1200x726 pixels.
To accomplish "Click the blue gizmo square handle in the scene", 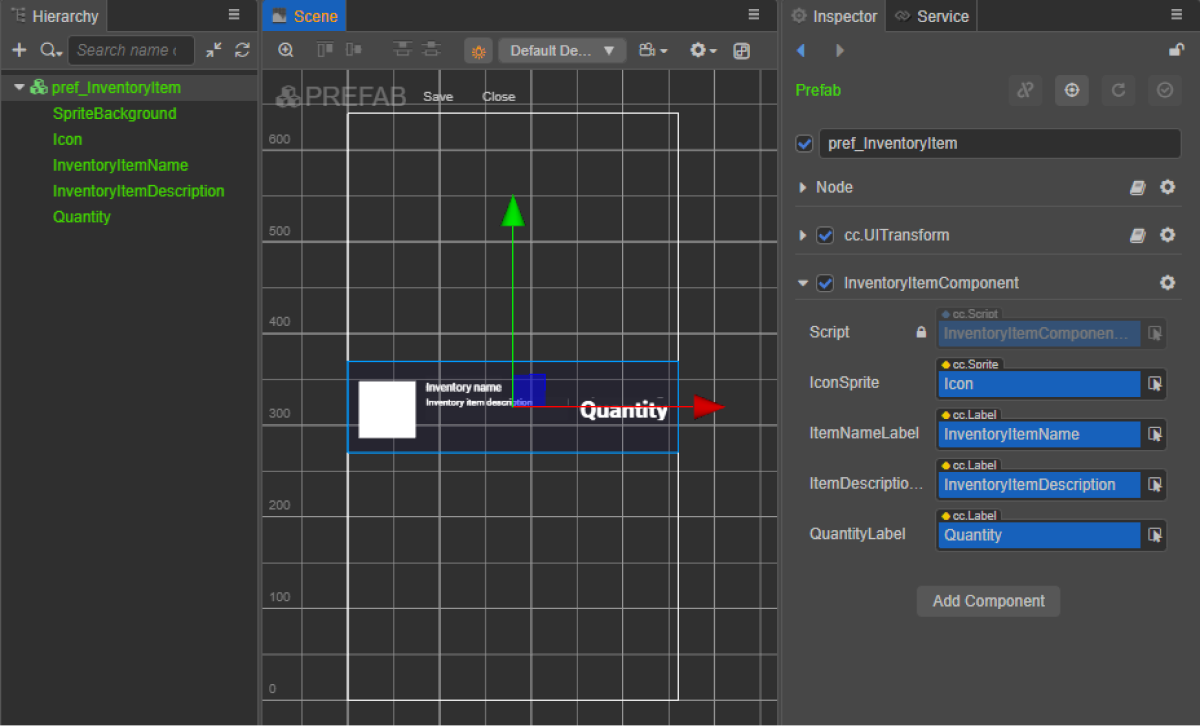I will click(530, 389).
